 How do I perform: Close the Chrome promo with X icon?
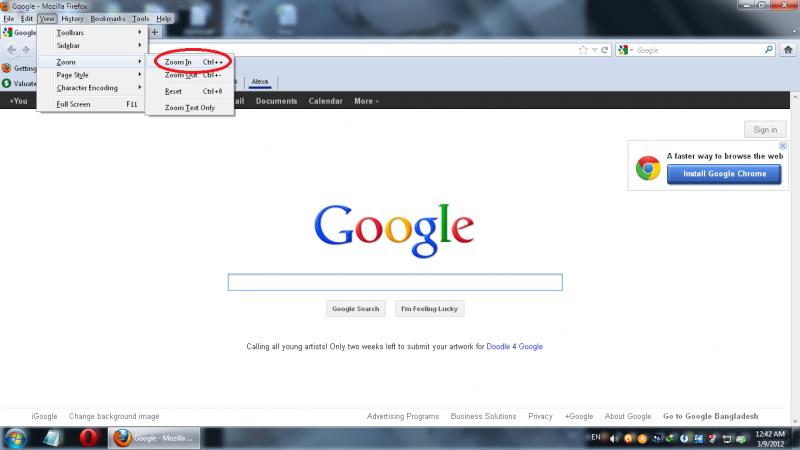click(x=783, y=146)
